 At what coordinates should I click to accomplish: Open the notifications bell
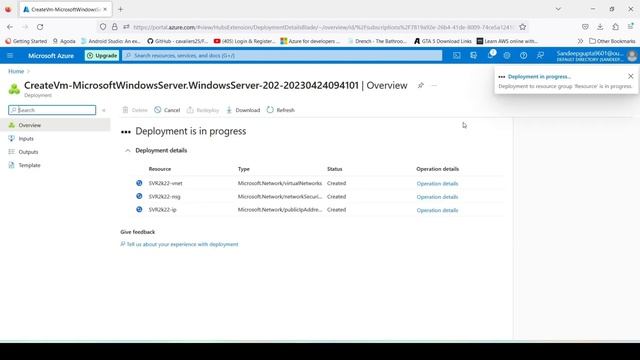coord(491,55)
